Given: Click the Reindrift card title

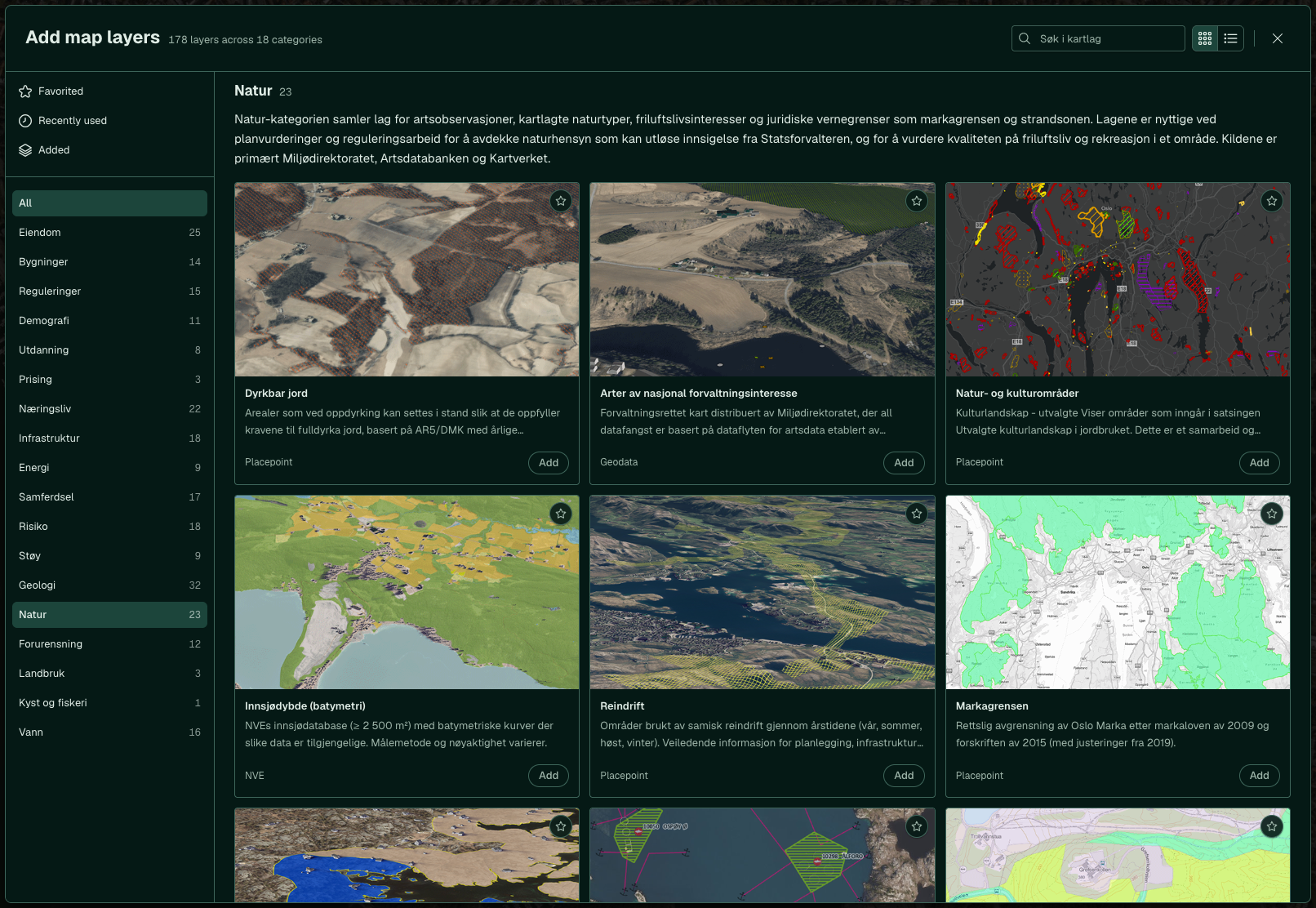Looking at the screenshot, I should pyautogui.click(x=622, y=706).
